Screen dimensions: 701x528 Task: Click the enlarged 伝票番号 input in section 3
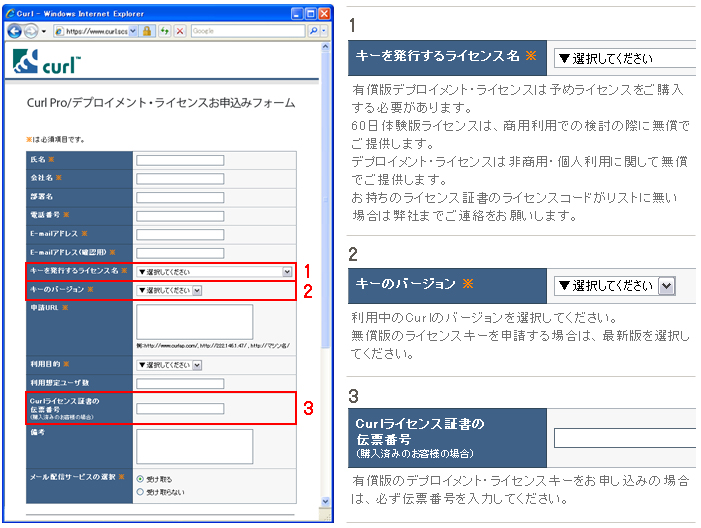coord(625,438)
